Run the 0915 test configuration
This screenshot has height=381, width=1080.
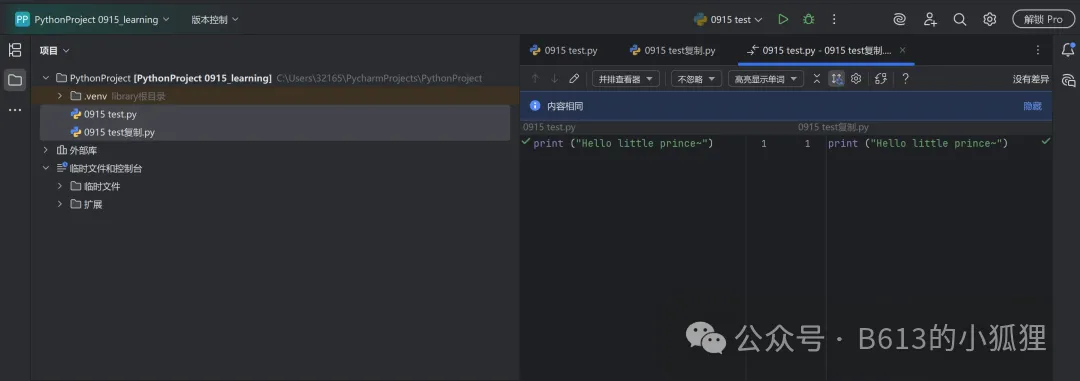(x=783, y=19)
